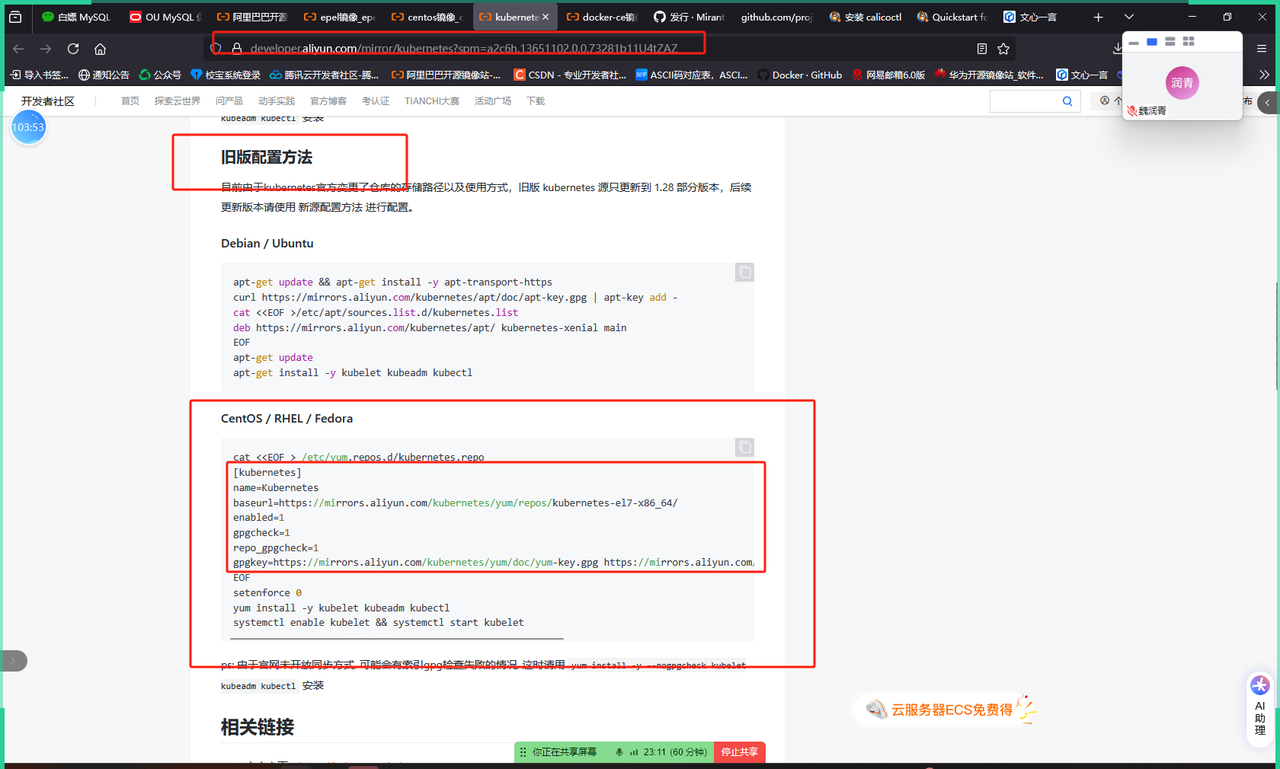Viewport: 1280px width, 769px height.
Task: Click the browser address bar URL
Action: 464,48
